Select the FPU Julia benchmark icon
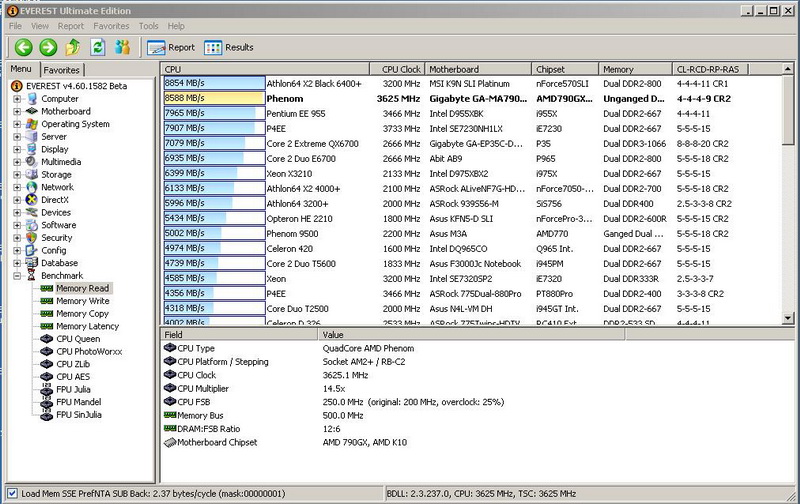Screen dimensions: 800x504 (x=46, y=389)
